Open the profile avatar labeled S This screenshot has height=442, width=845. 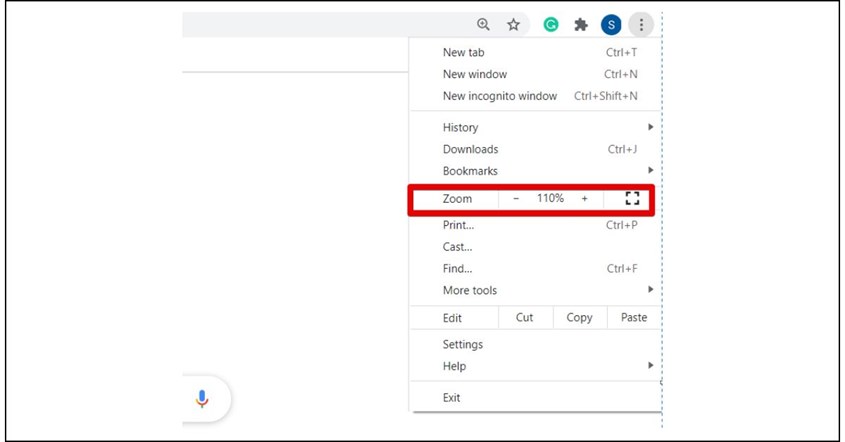611,24
